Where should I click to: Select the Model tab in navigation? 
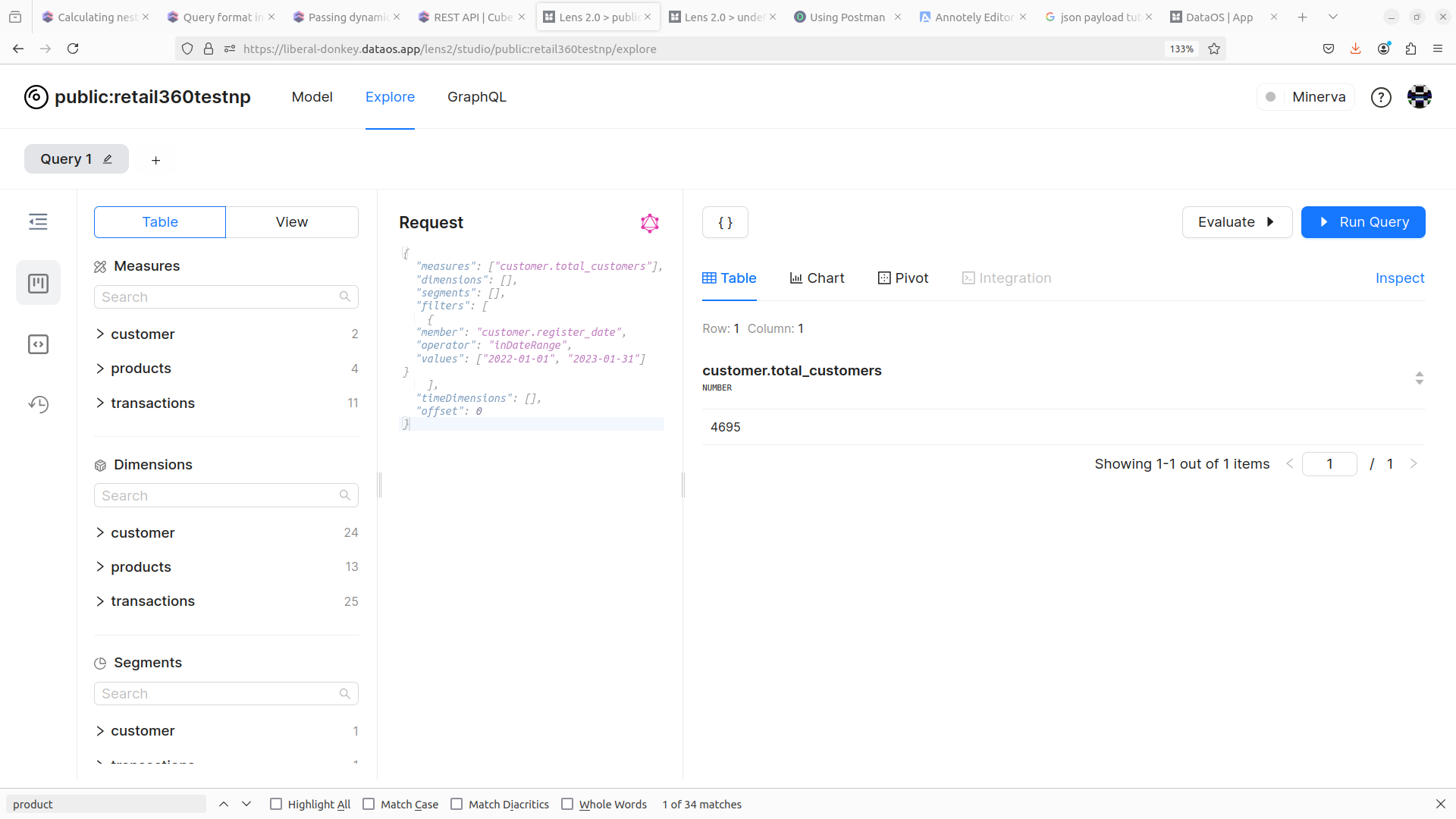tap(312, 97)
